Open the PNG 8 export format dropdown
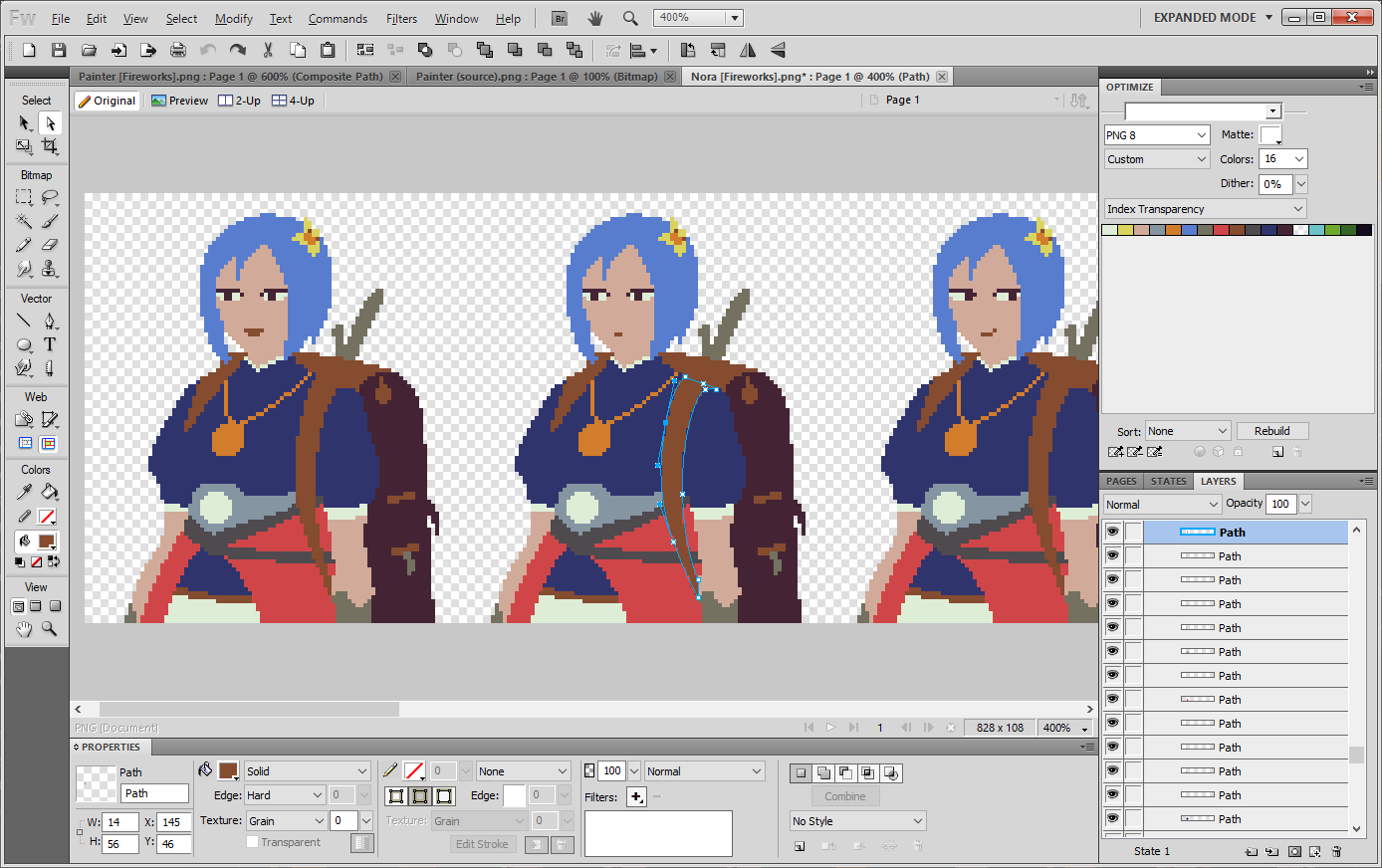The height and width of the screenshot is (868, 1382). [1156, 135]
